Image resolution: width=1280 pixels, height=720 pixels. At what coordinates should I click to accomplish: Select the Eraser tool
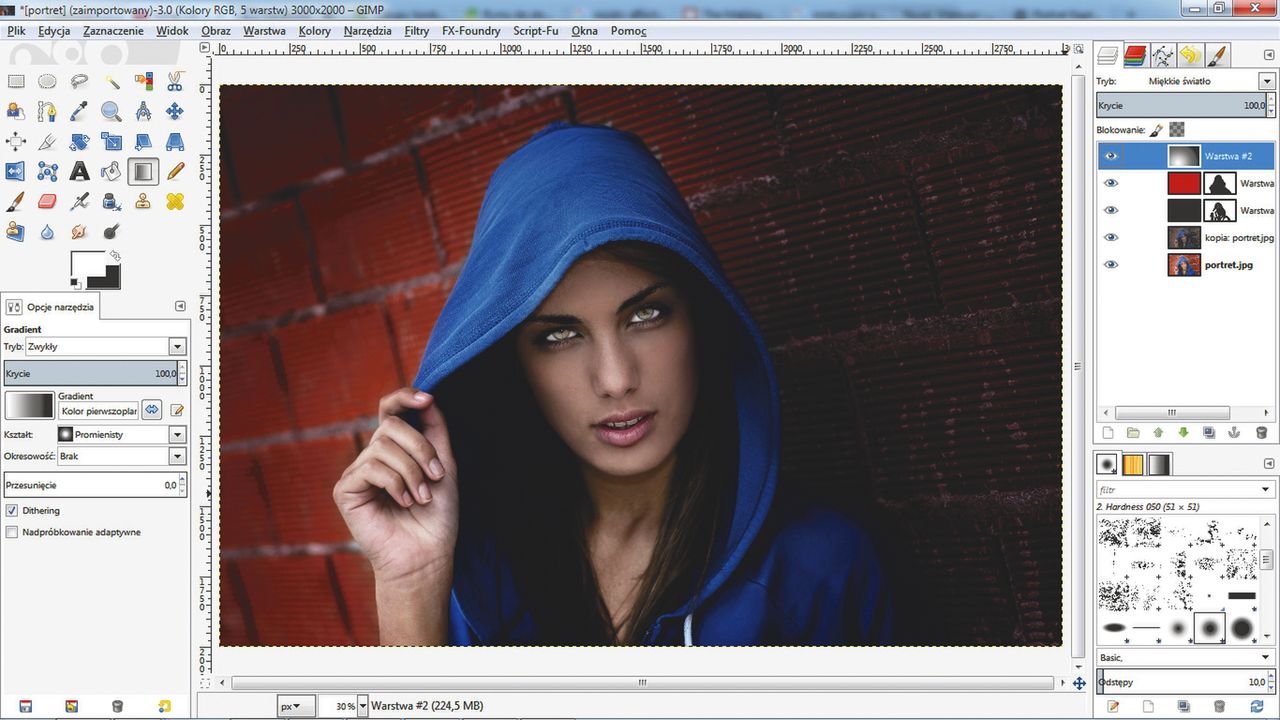click(x=47, y=201)
